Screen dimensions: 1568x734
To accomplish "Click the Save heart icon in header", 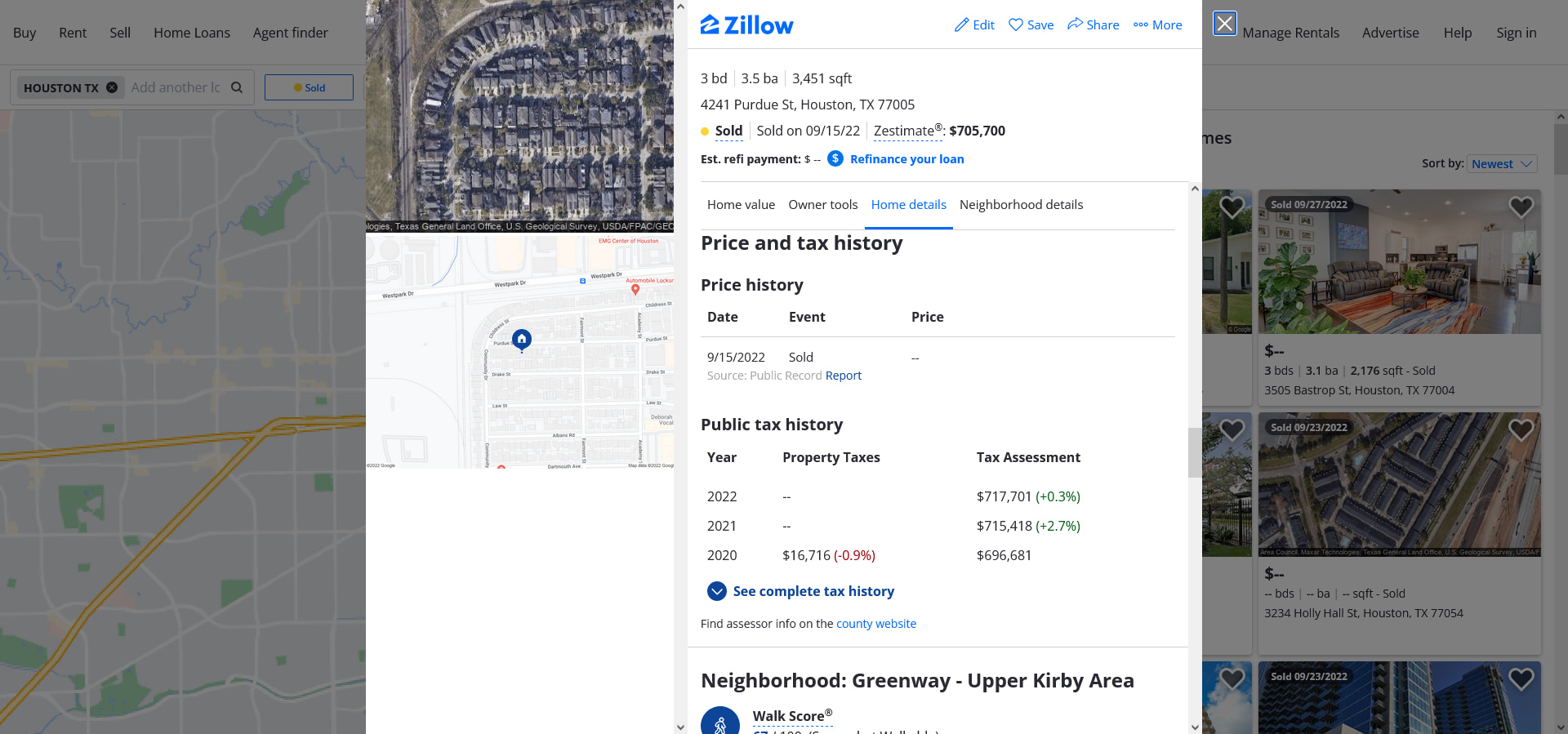I will click(1016, 25).
